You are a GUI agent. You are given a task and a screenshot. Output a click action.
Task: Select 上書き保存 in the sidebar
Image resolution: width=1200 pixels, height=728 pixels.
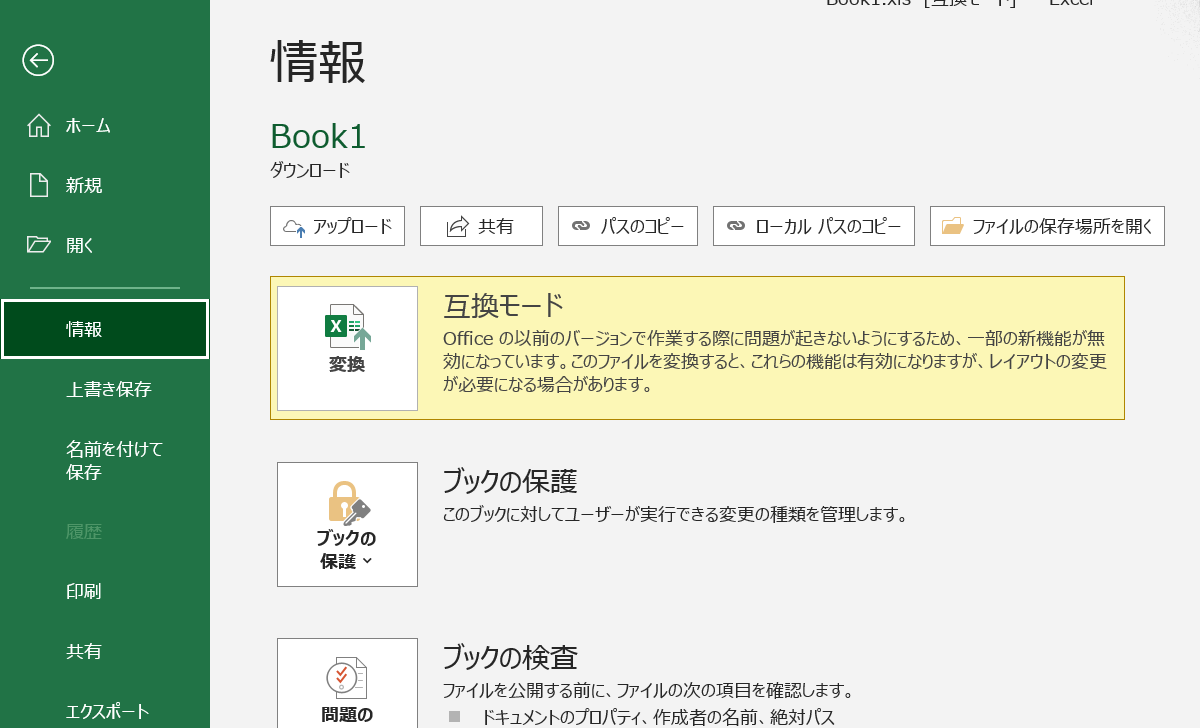click(x=108, y=389)
